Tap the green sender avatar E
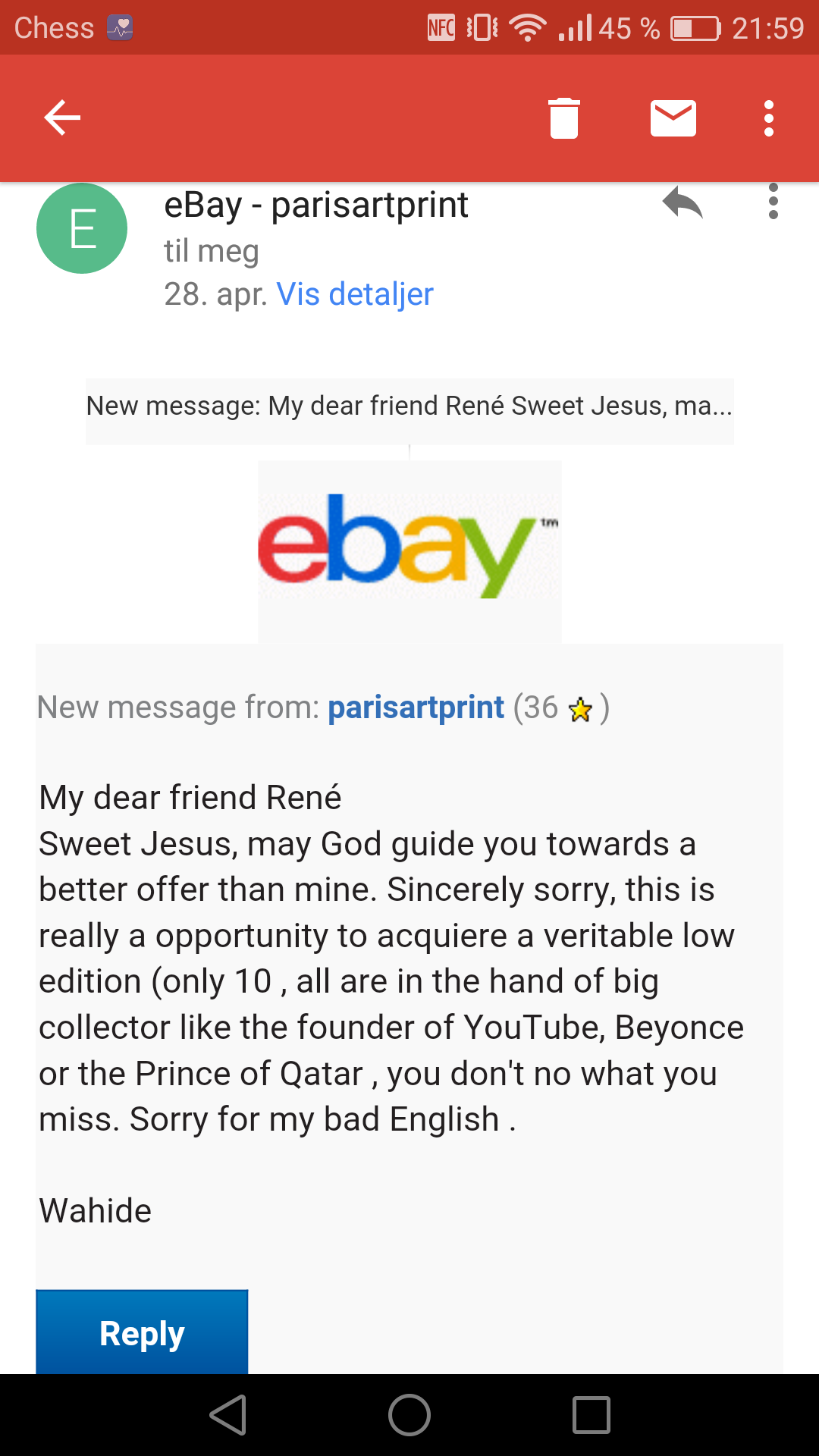This screenshot has height=1456, width=819. tap(82, 228)
